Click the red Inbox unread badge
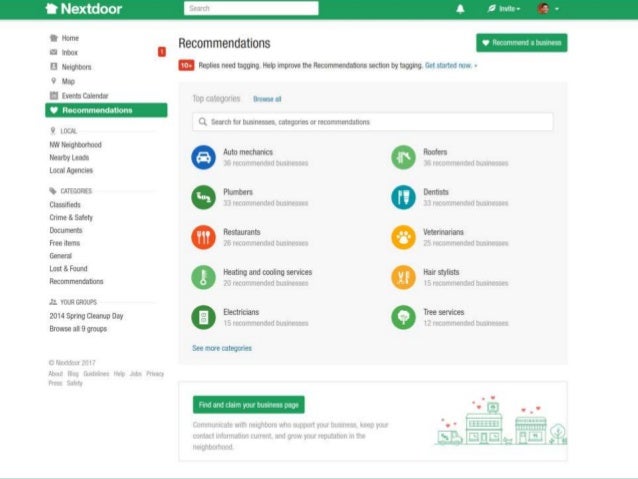This screenshot has width=638, height=479. coord(162,52)
